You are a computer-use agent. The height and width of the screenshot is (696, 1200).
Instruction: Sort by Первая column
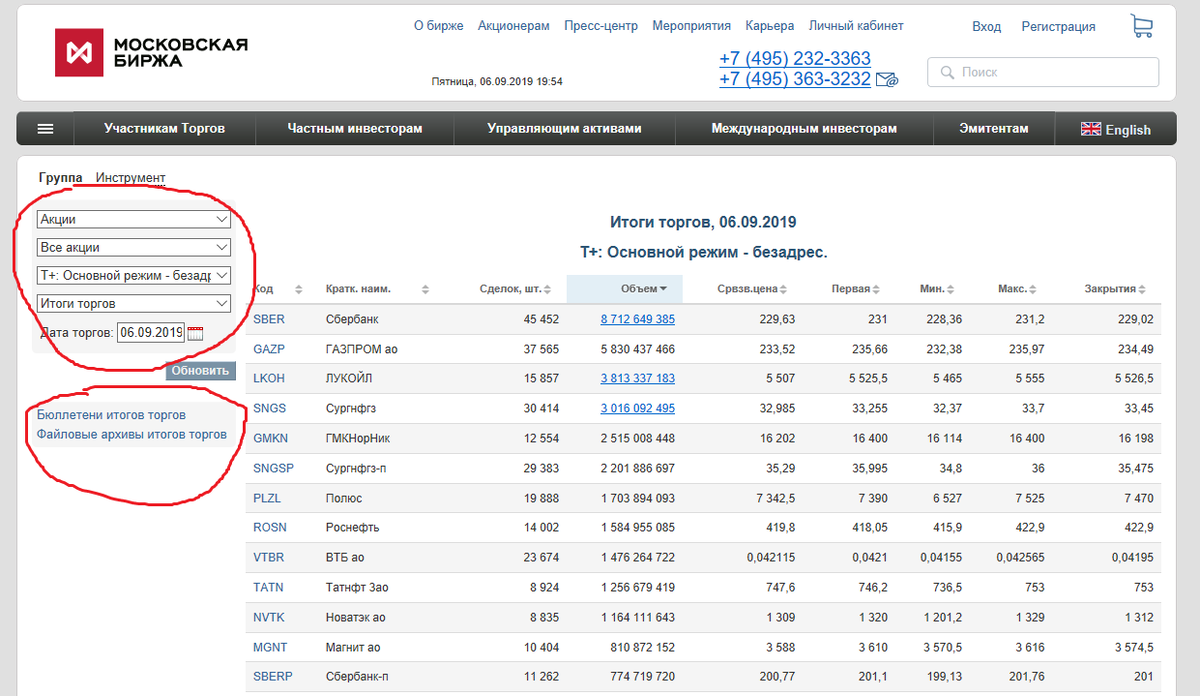(856, 289)
